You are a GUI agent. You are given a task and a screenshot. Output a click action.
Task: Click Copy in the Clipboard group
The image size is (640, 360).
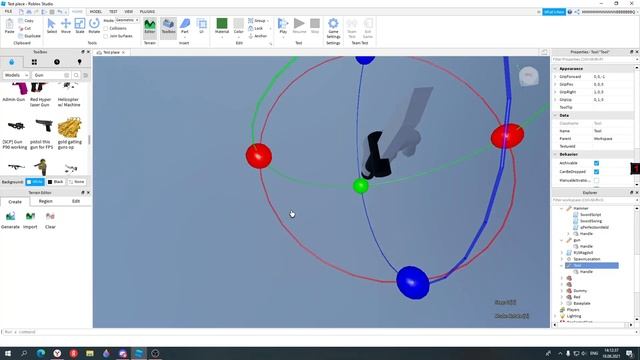coord(26,20)
